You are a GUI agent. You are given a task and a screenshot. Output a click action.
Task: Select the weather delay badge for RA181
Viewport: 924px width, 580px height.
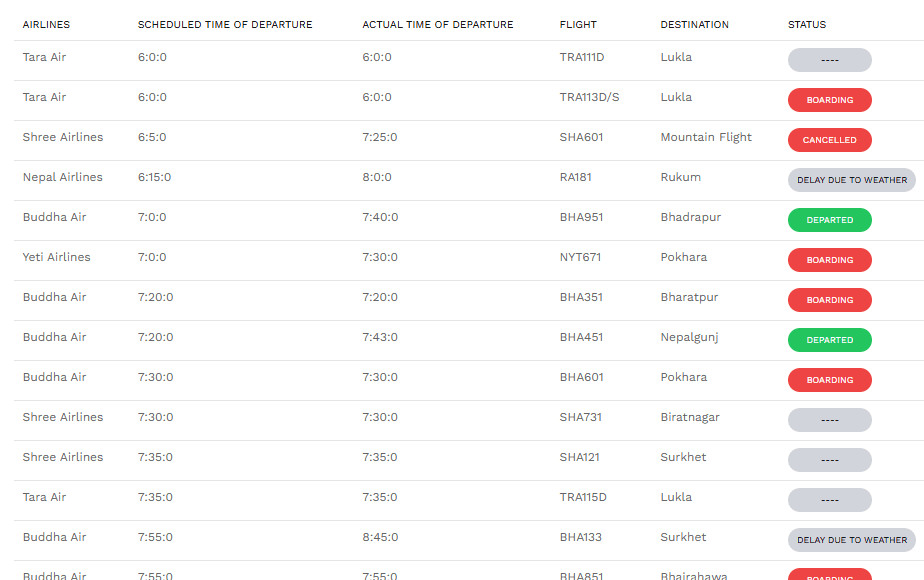click(851, 180)
